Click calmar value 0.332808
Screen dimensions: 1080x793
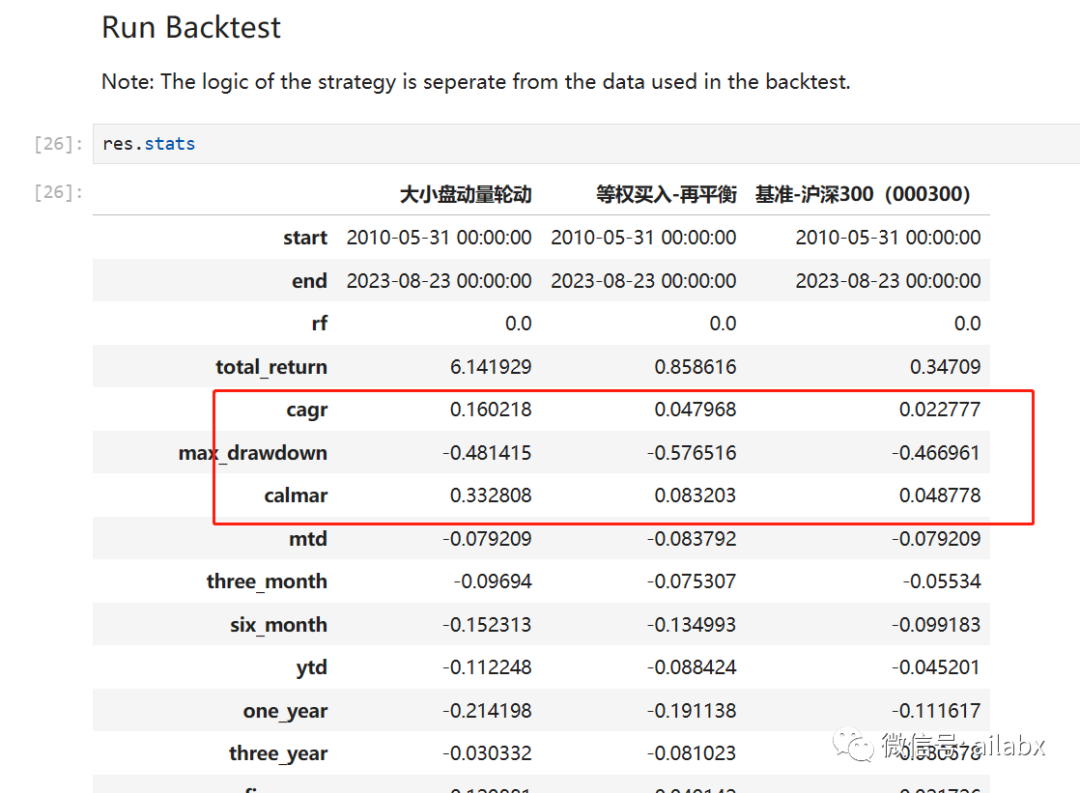click(490, 495)
